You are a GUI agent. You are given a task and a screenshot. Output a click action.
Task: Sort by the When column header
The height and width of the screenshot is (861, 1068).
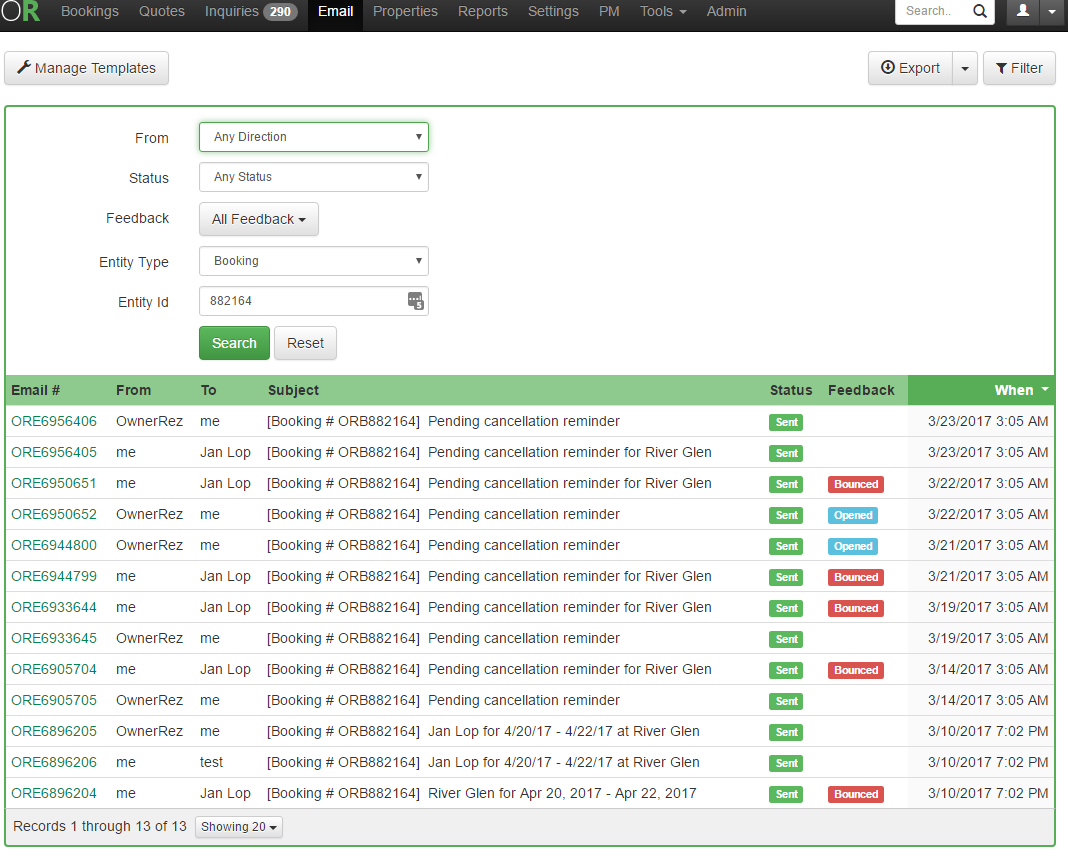1014,390
